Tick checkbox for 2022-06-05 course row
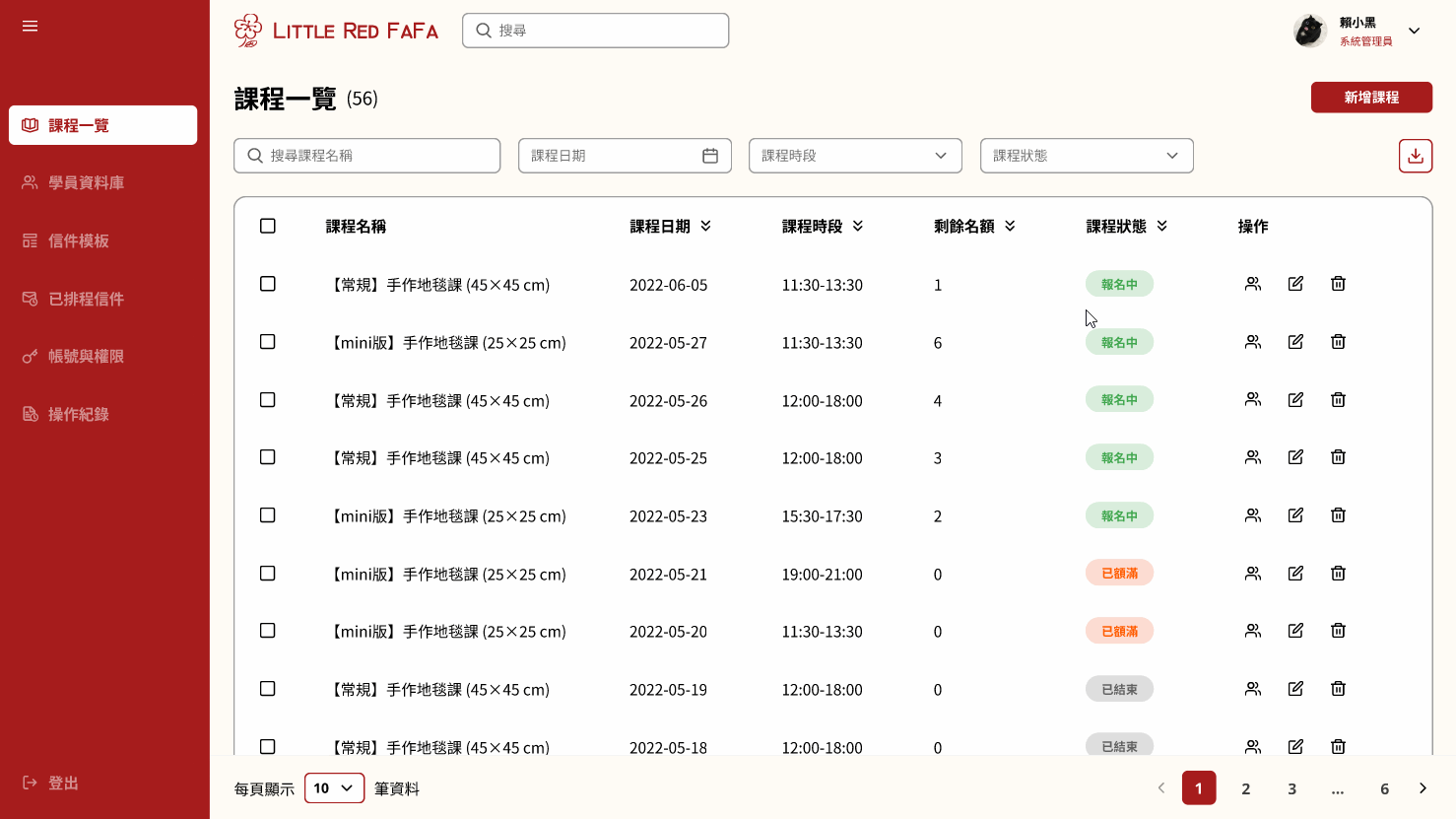Screen dimensions: 1456x819 click(268, 284)
